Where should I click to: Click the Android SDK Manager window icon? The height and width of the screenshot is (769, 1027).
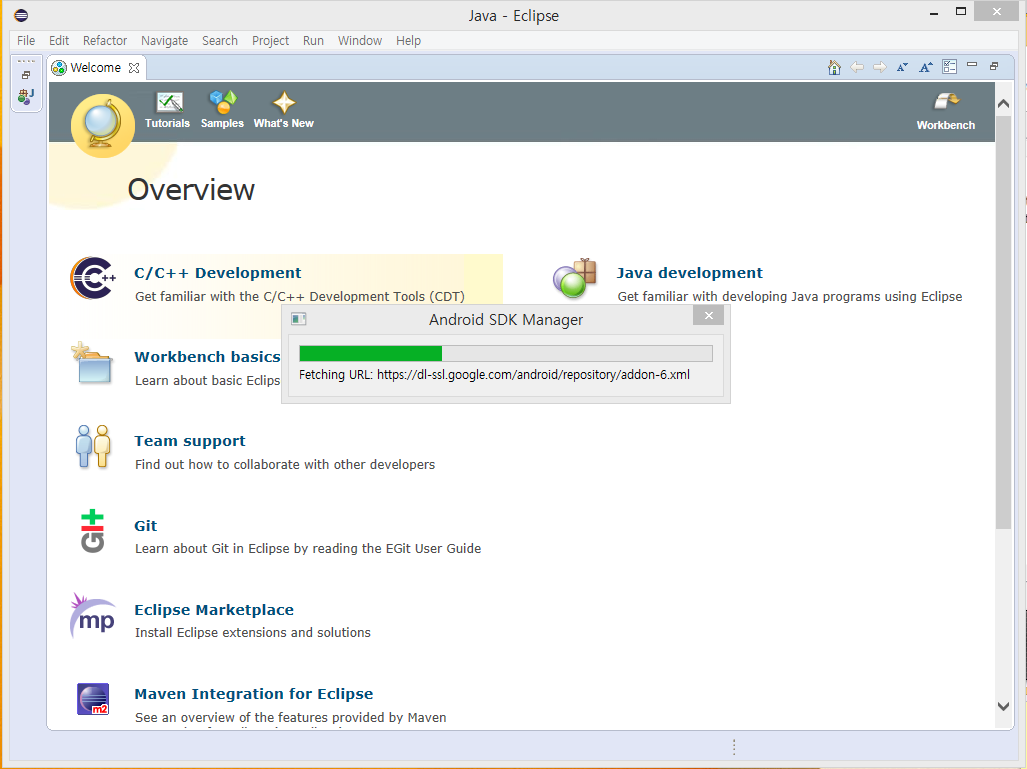tap(299, 319)
